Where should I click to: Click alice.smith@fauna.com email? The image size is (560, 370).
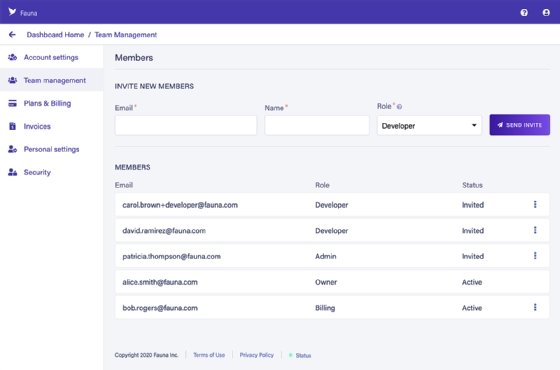coord(160,282)
